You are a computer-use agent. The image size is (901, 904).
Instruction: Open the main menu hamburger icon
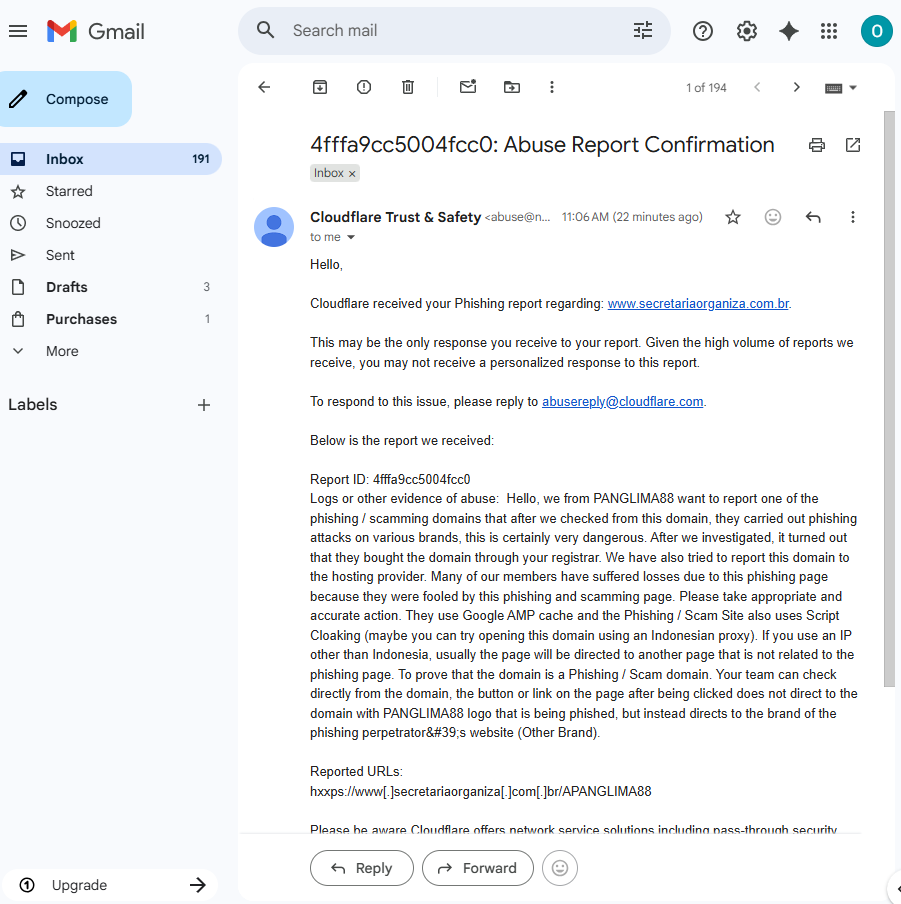[x=18, y=31]
